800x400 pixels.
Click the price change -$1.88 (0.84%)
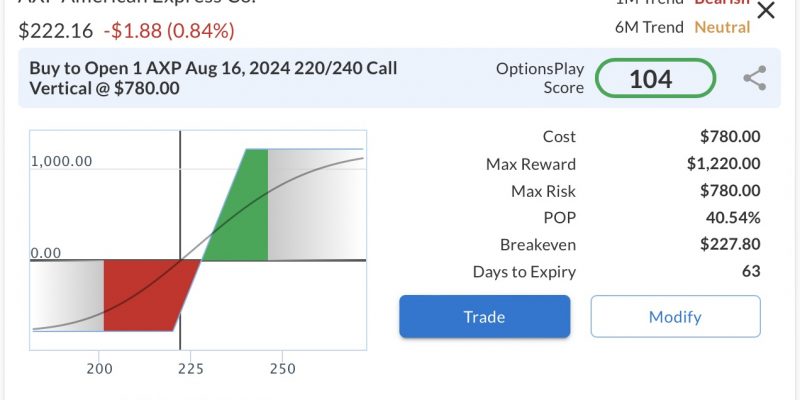point(169,31)
